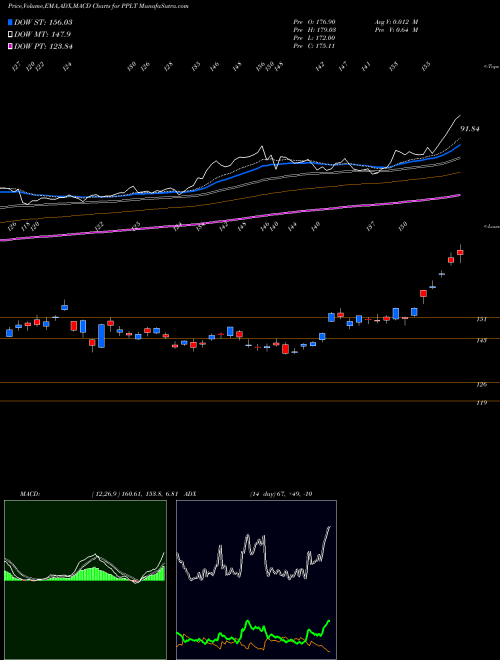Click the 'Pre V: 0.64 M' value

396,30
